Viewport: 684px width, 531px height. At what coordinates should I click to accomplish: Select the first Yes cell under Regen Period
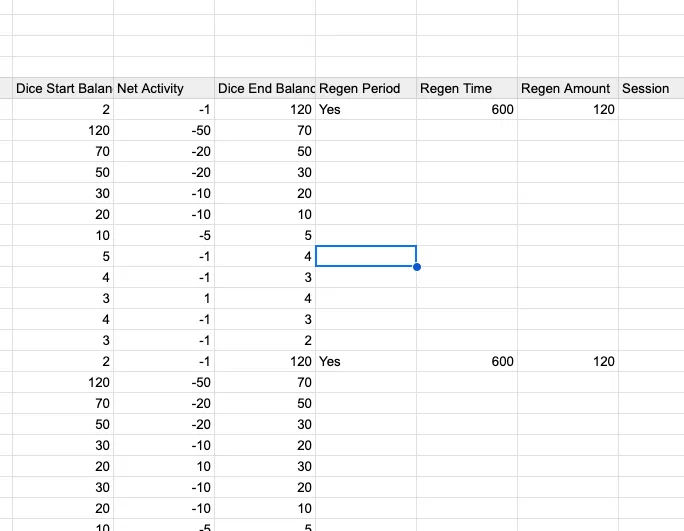click(365, 109)
